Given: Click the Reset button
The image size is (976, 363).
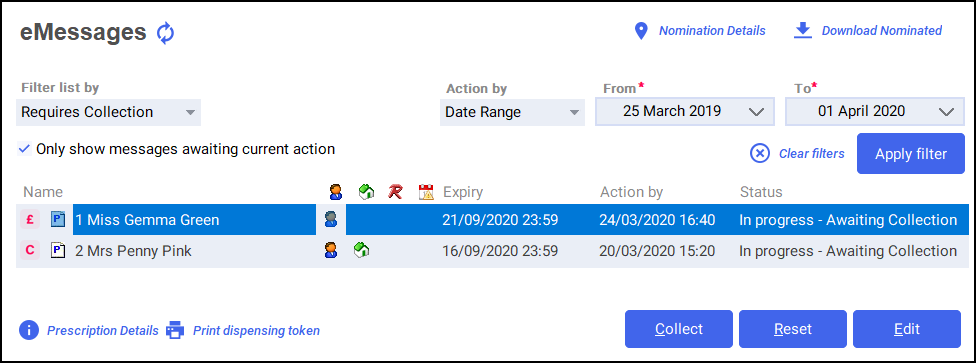Looking at the screenshot, I should click(793, 329).
